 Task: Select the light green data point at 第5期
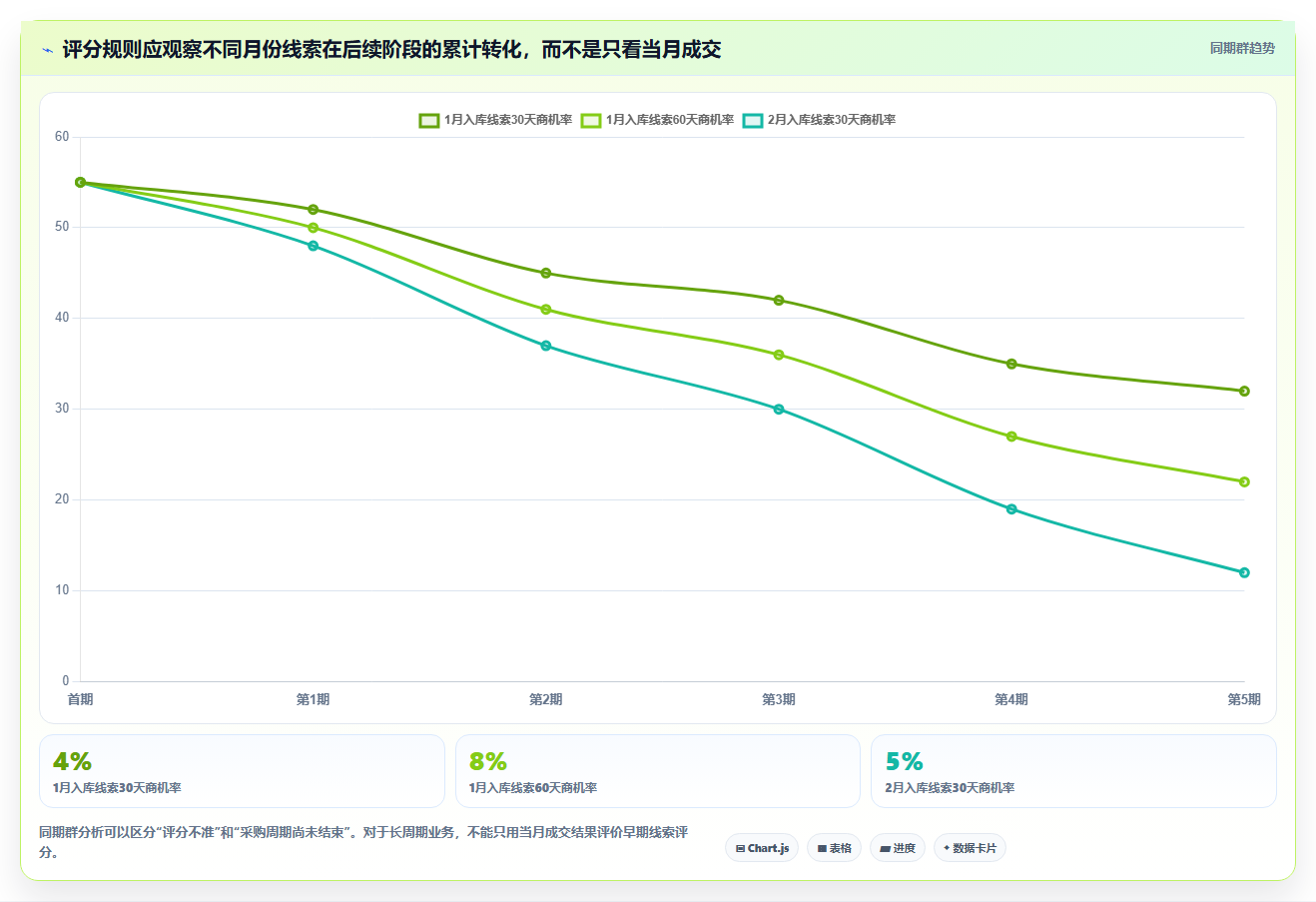pyautogui.click(x=1244, y=482)
